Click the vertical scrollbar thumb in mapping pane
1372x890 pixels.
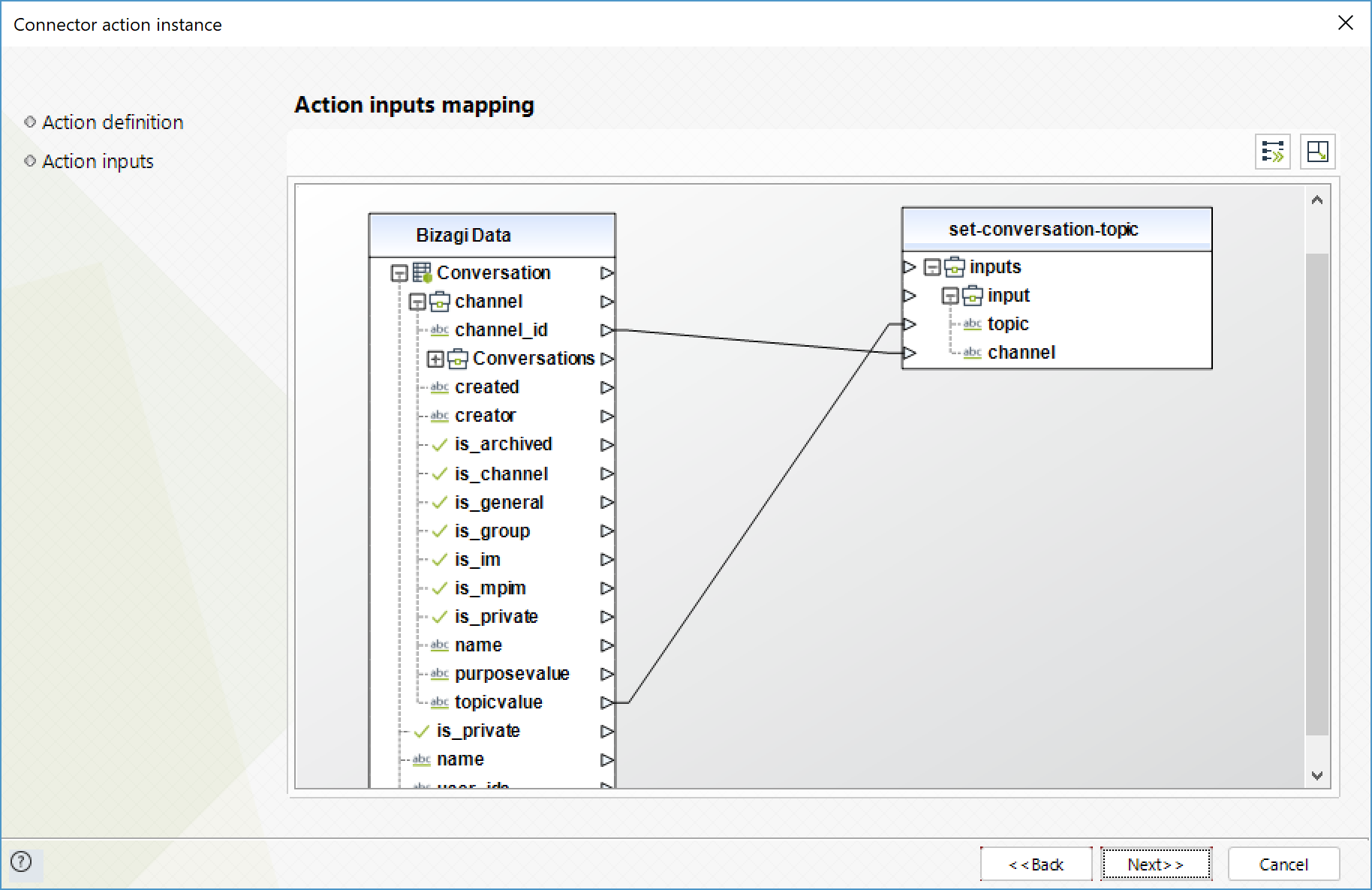(x=1317, y=494)
